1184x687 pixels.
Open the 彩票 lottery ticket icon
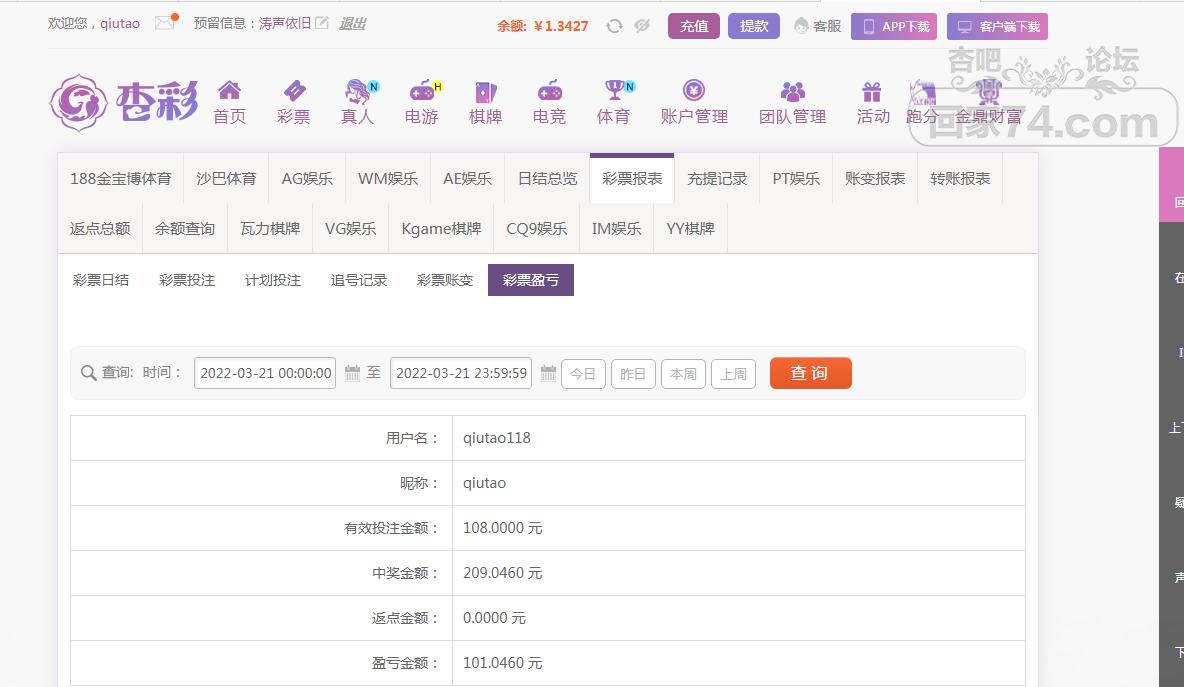coord(294,92)
